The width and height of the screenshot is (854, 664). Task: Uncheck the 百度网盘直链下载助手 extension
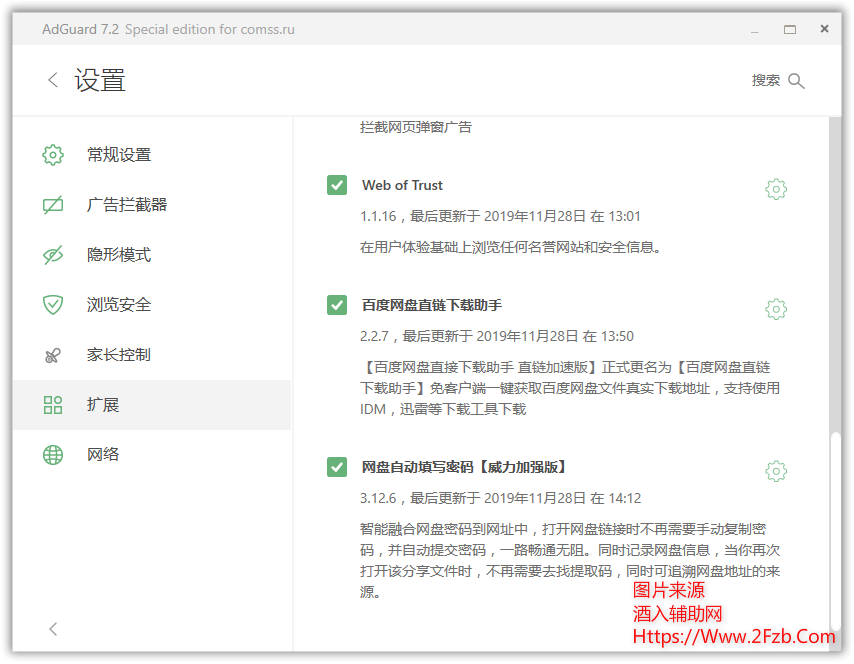point(337,305)
